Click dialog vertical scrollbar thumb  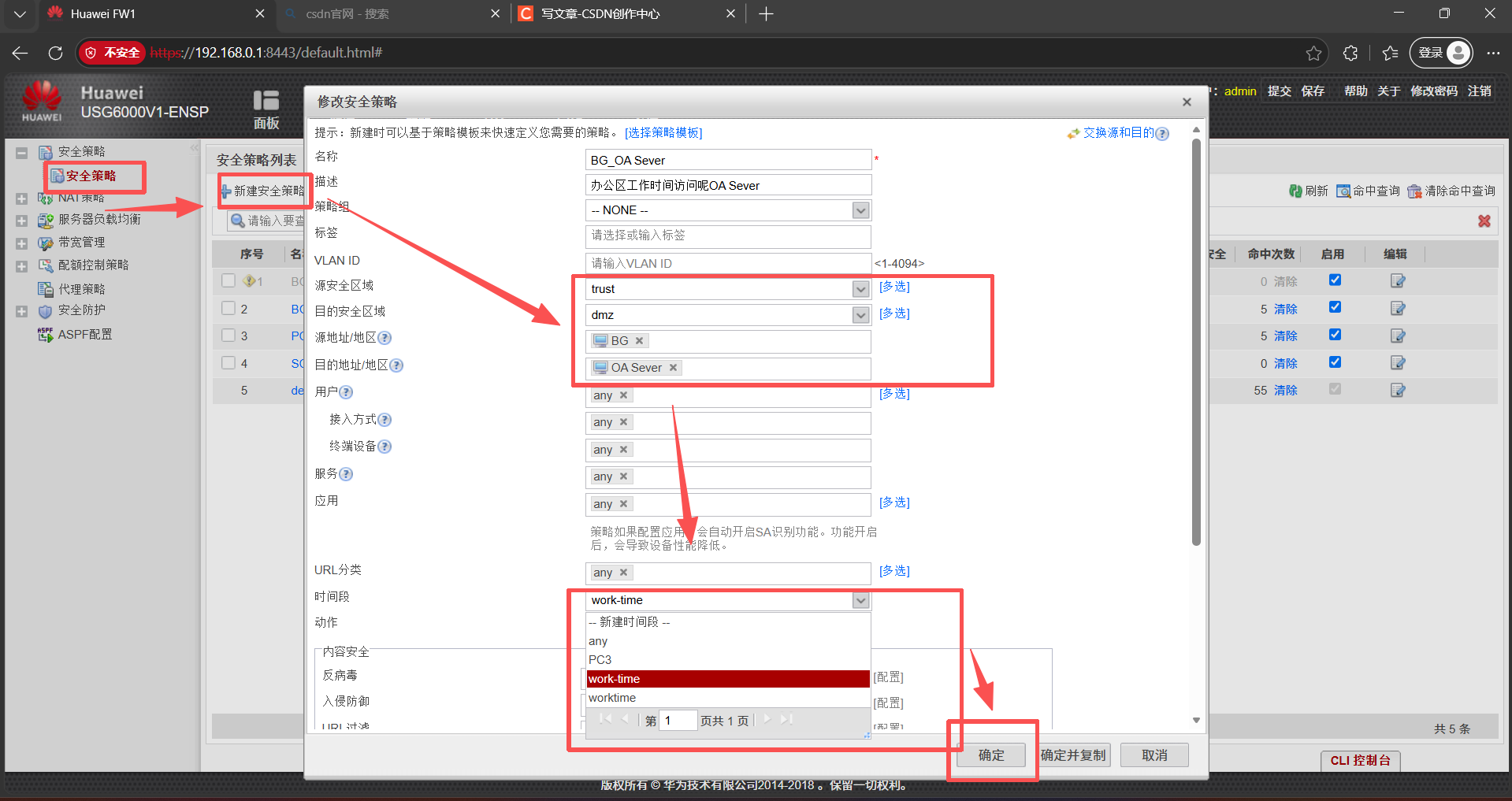(x=1196, y=343)
